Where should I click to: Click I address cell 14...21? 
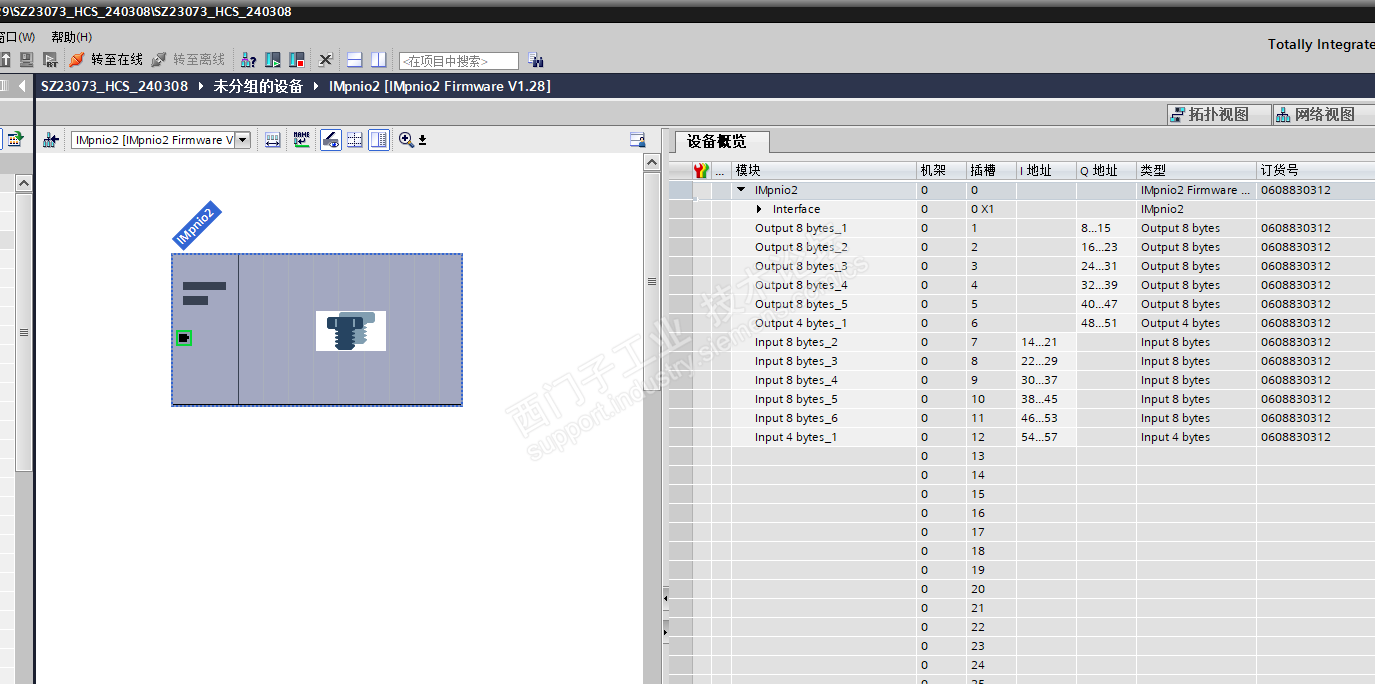pos(1046,342)
